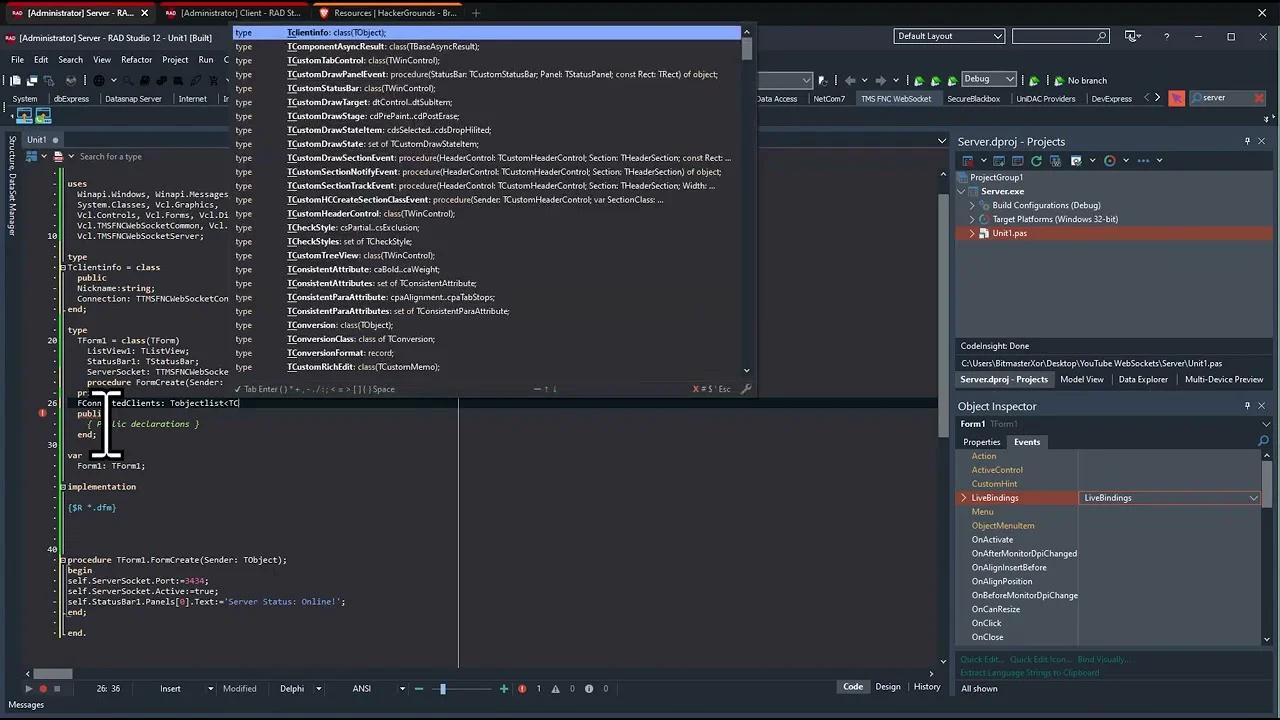Screen dimensions: 1280x720
Task: Click the macro record button in status bar
Action: click(x=42, y=689)
